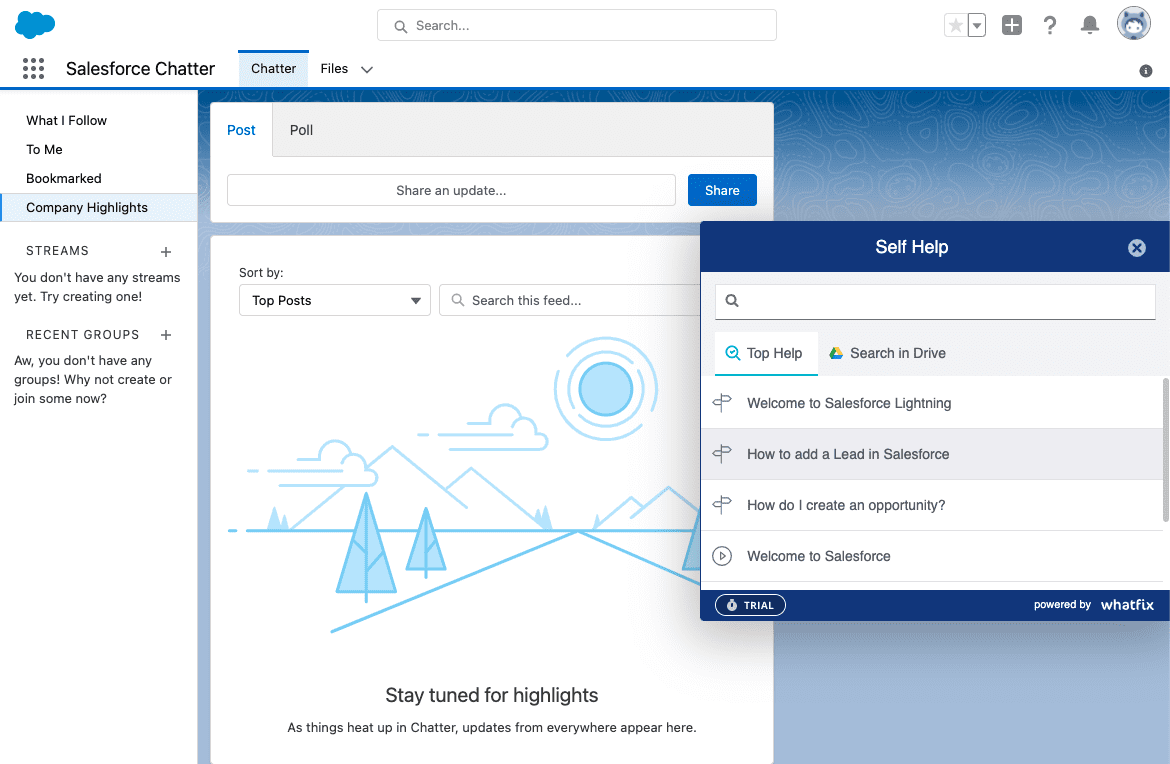Screen dimensions: 1170x764
Task: Close the Self Help panel
Action: pyautogui.click(x=1136, y=248)
